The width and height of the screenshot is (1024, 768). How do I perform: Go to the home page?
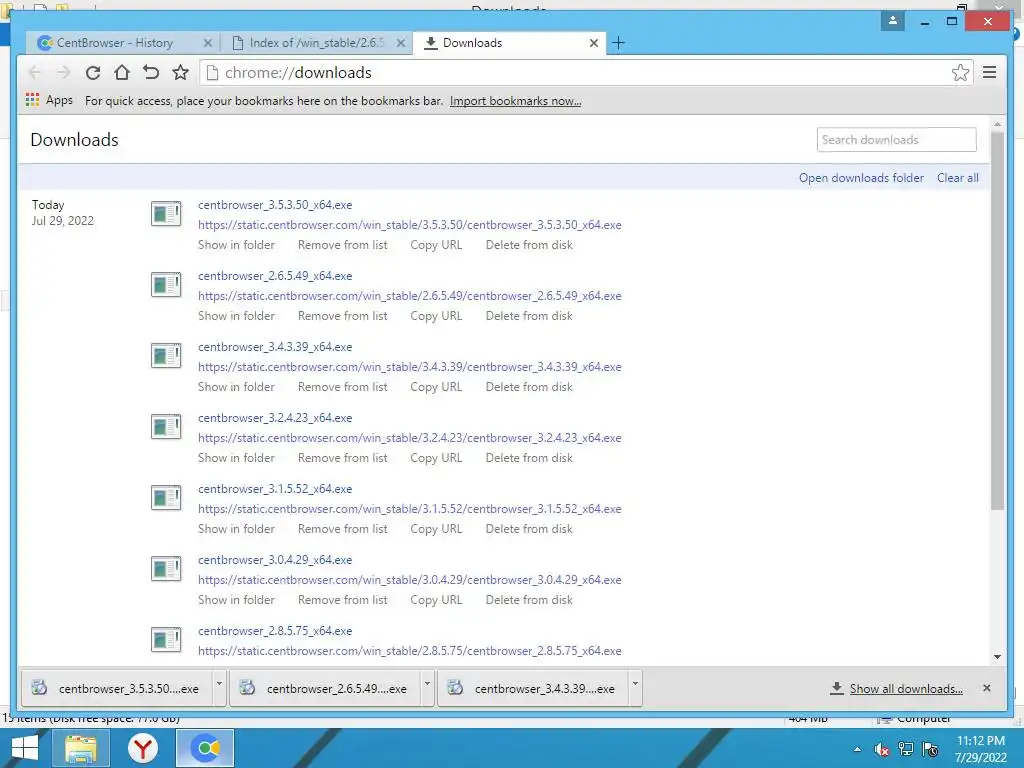point(121,72)
